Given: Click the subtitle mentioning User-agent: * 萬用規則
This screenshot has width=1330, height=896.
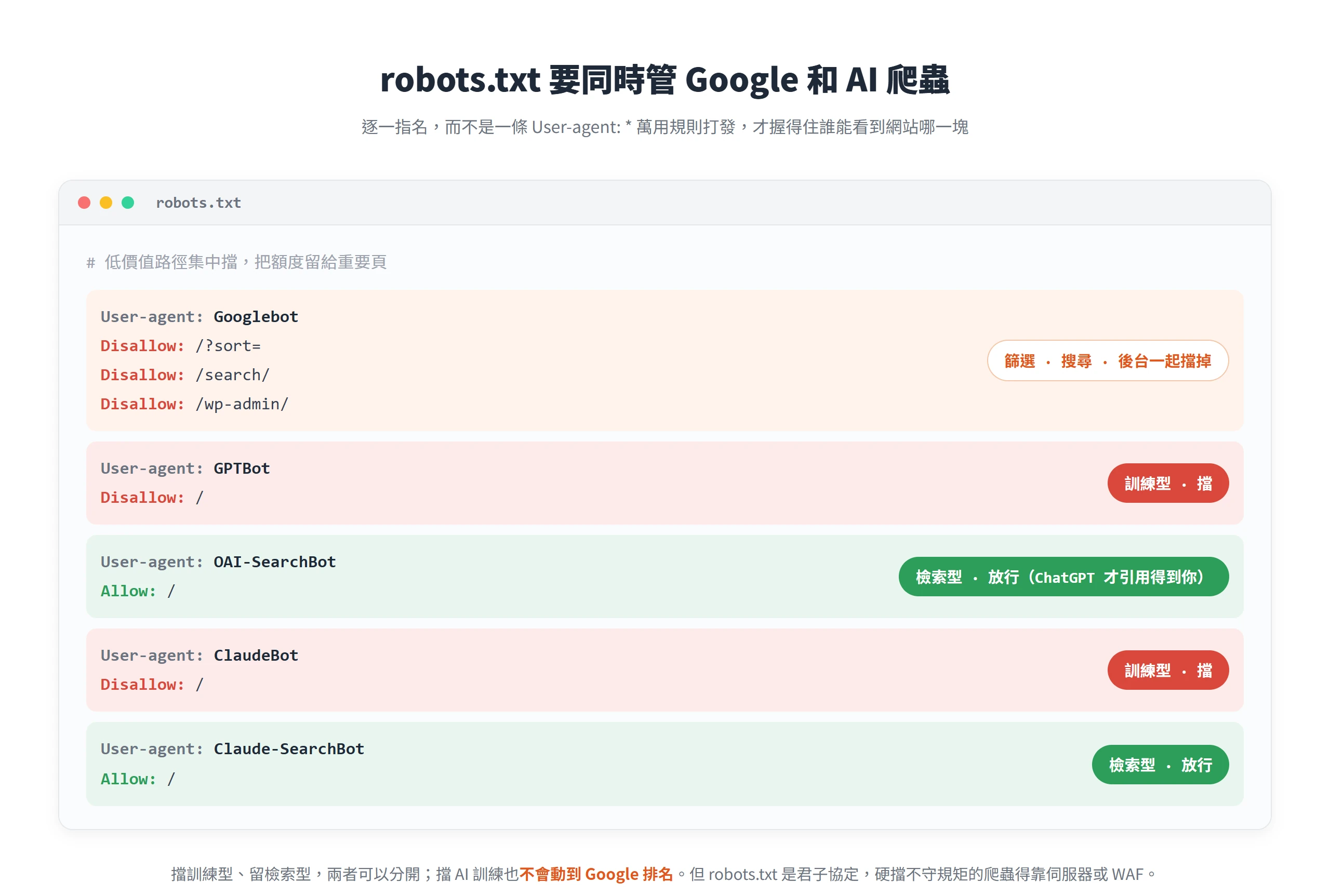Looking at the screenshot, I should (x=664, y=127).
